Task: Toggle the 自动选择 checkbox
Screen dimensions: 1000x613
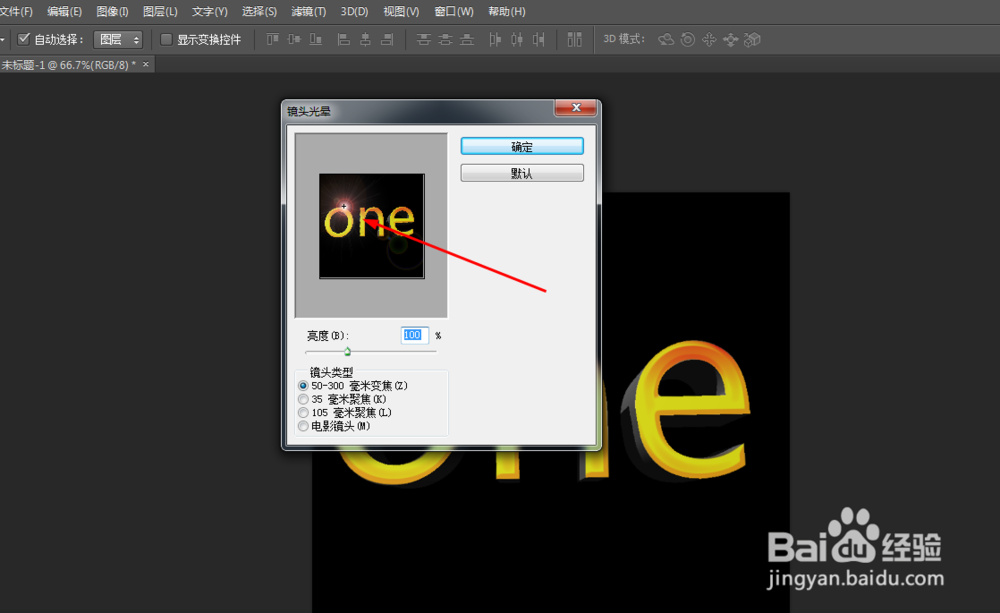Action: (22, 39)
